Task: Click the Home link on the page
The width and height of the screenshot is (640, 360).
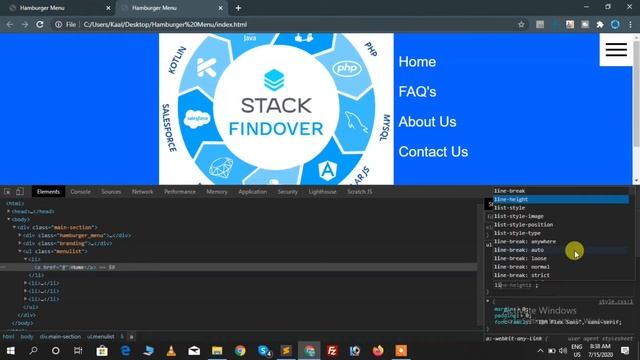Action: tap(417, 62)
